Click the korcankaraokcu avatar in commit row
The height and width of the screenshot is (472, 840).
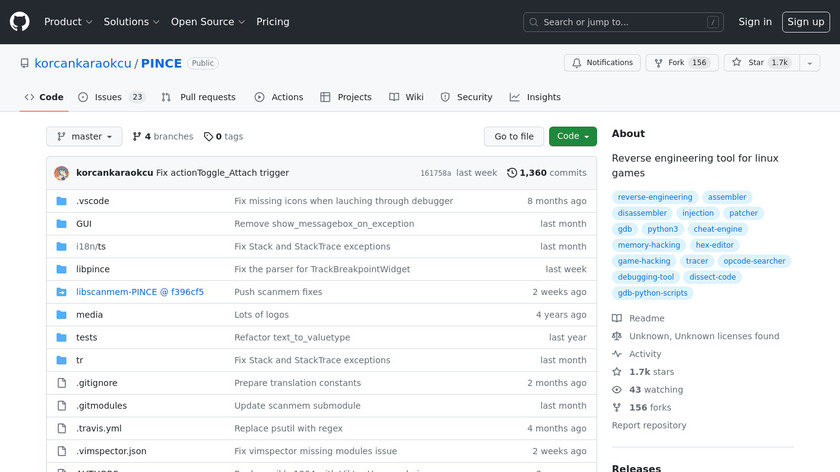tap(62, 173)
